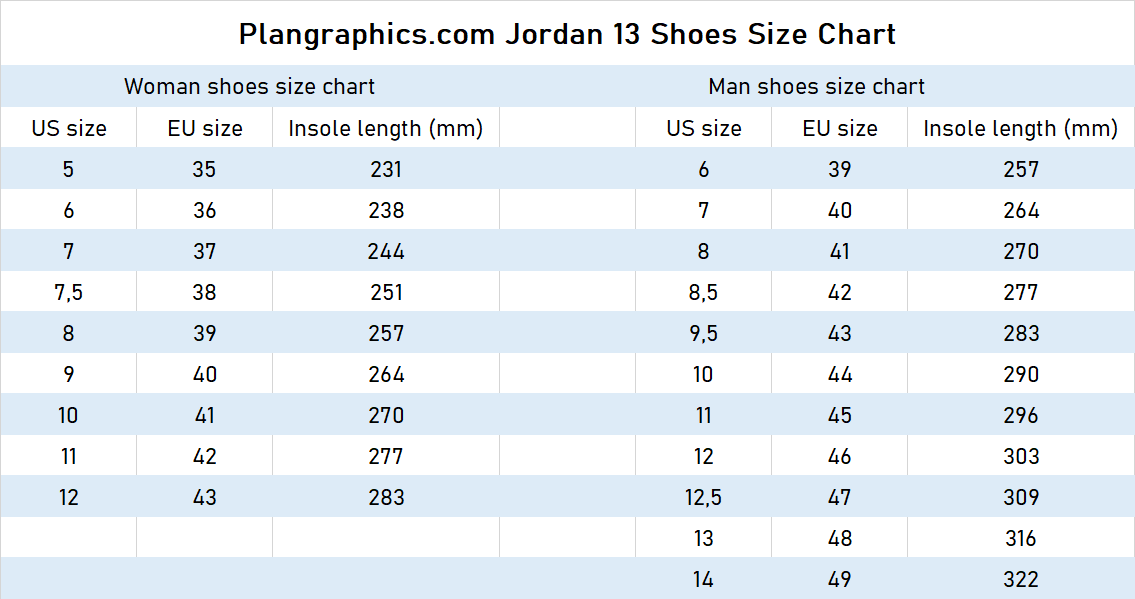Select the "Woman shoes size chart" header
This screenshot has width=1135, height=599.
point(249,86)
